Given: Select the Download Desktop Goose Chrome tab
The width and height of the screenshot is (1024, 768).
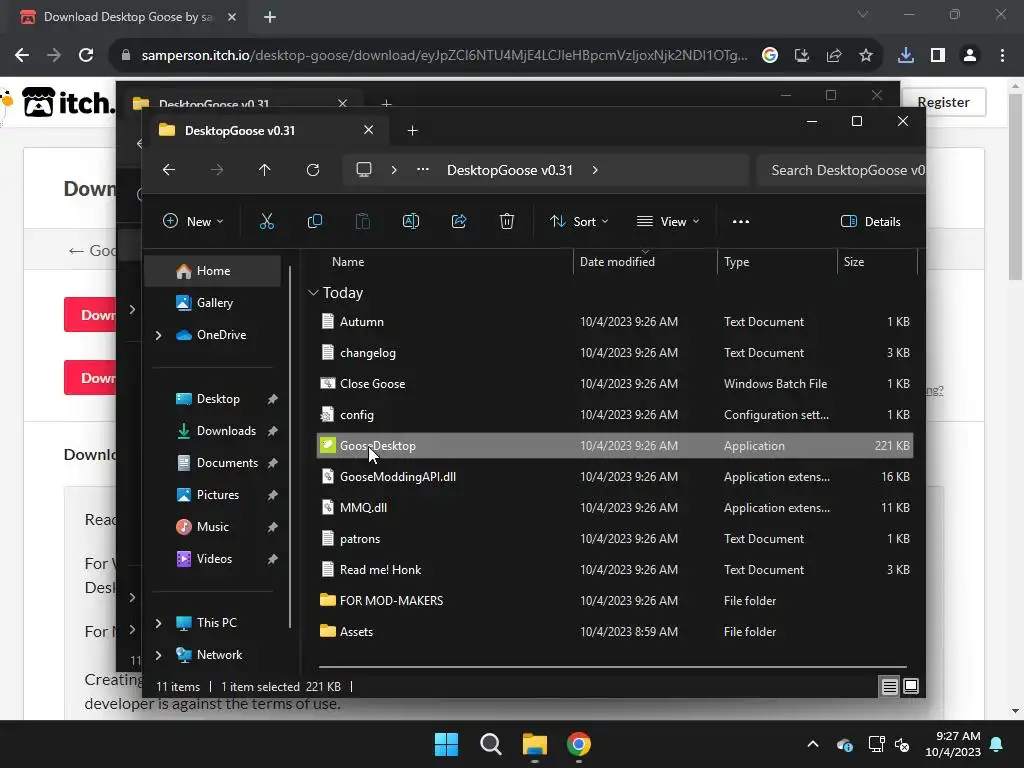Looking at the screenshot, I should [x=128, y=17].
